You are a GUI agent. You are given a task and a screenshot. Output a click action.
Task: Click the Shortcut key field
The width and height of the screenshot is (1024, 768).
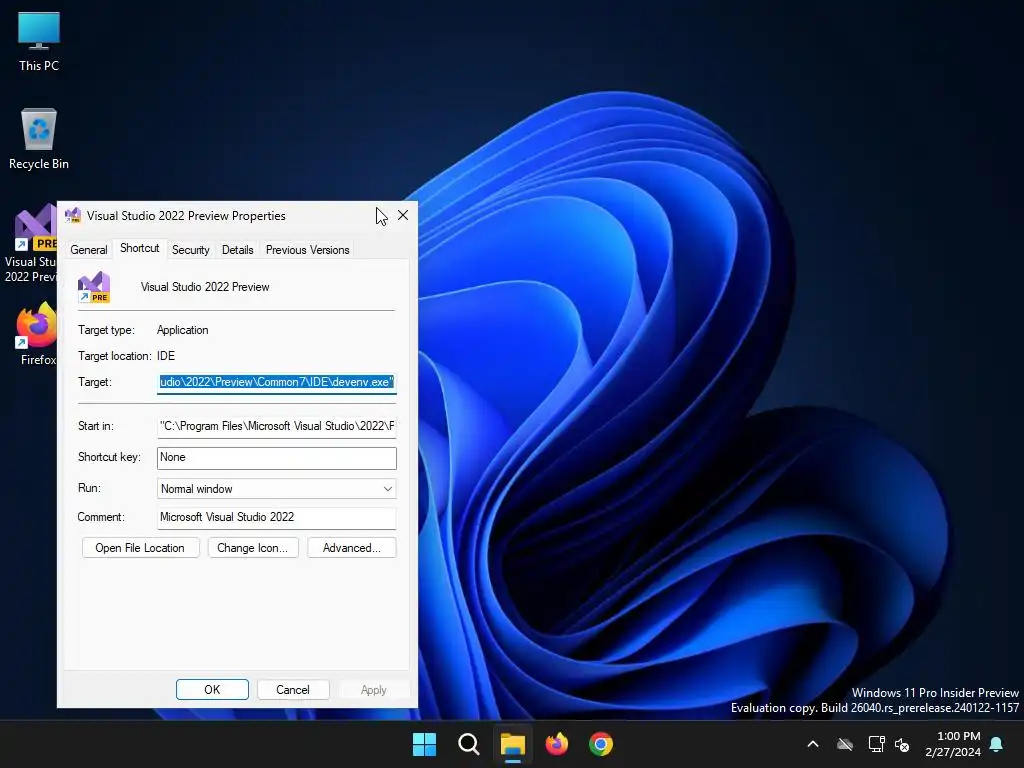[x=277, y=458]
